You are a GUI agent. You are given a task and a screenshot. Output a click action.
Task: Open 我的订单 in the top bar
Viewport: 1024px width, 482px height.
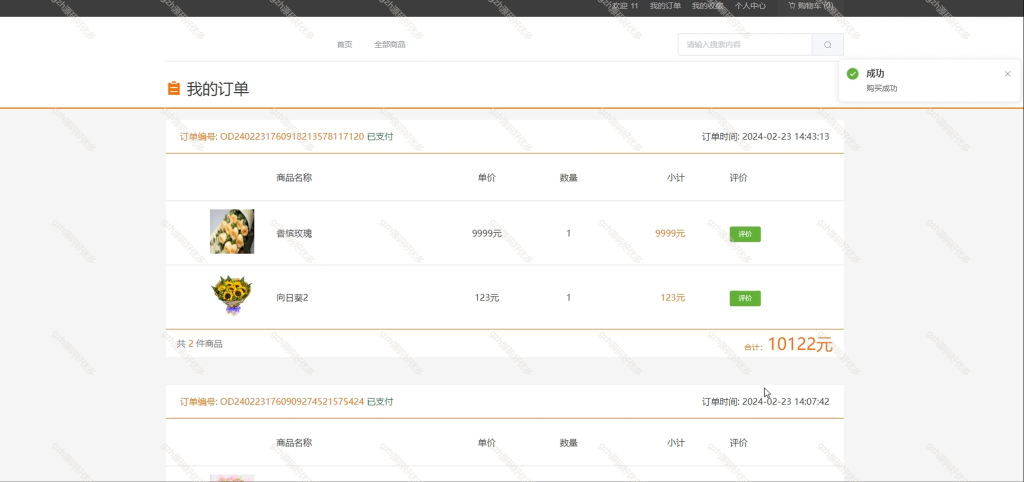[665, 6]
